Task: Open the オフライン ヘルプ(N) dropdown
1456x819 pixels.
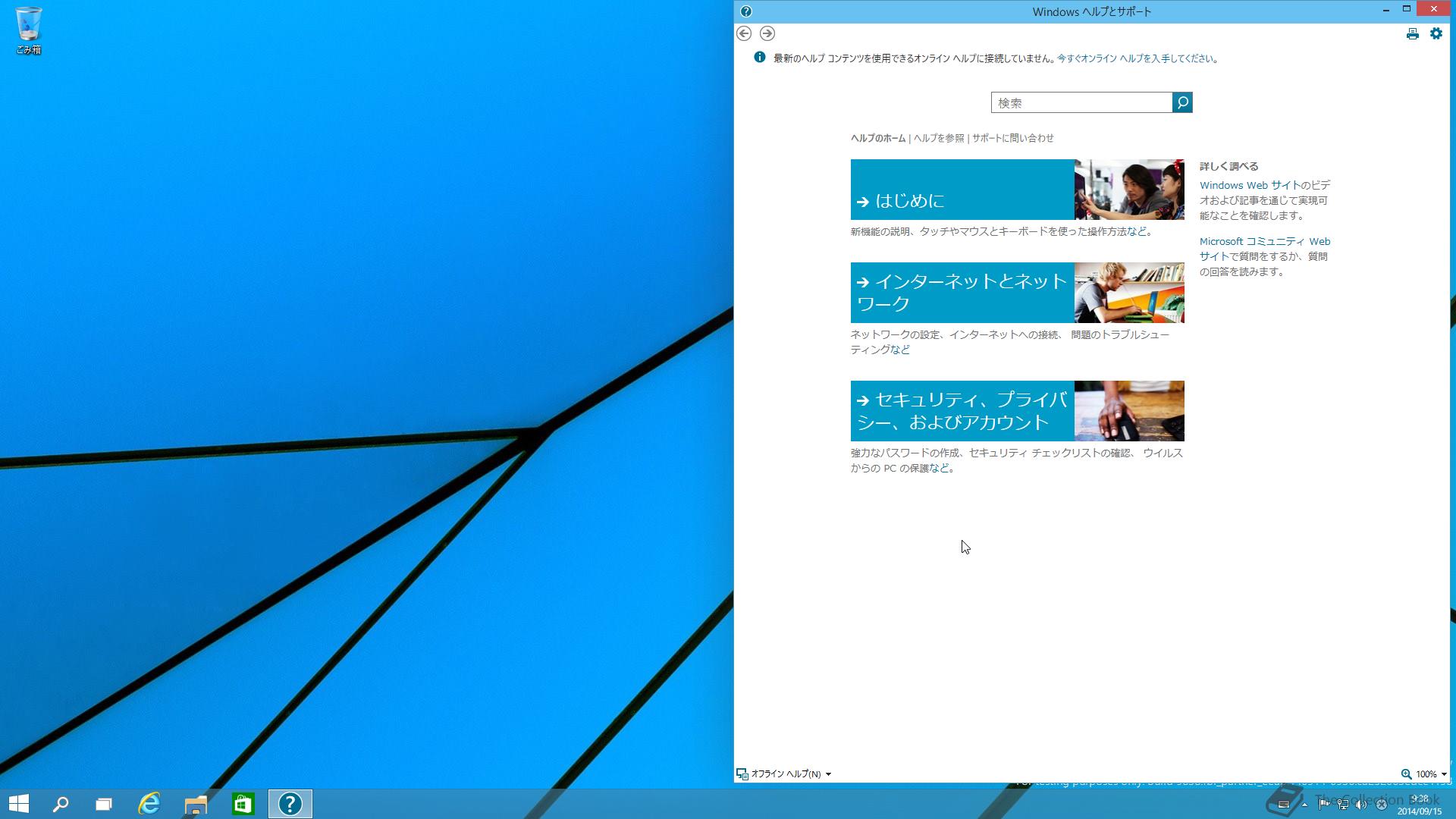Action: (x=791, y=774)
